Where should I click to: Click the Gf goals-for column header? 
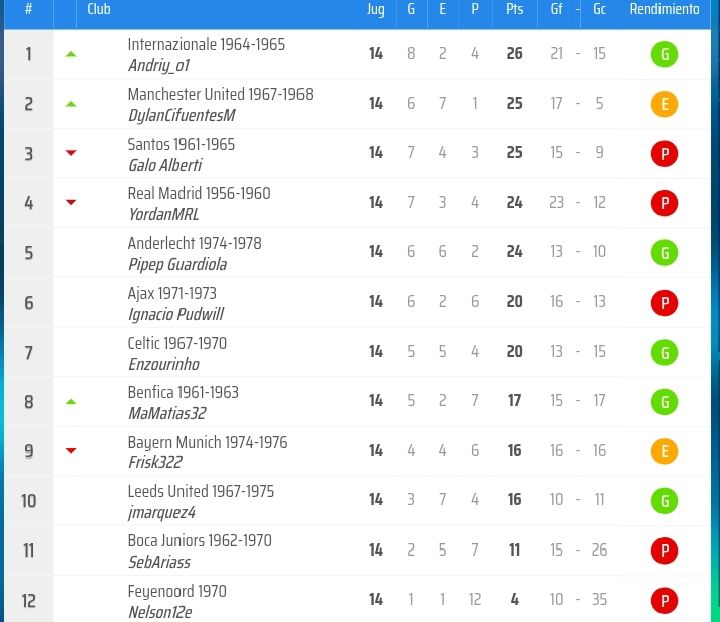[x=556, y=9]
